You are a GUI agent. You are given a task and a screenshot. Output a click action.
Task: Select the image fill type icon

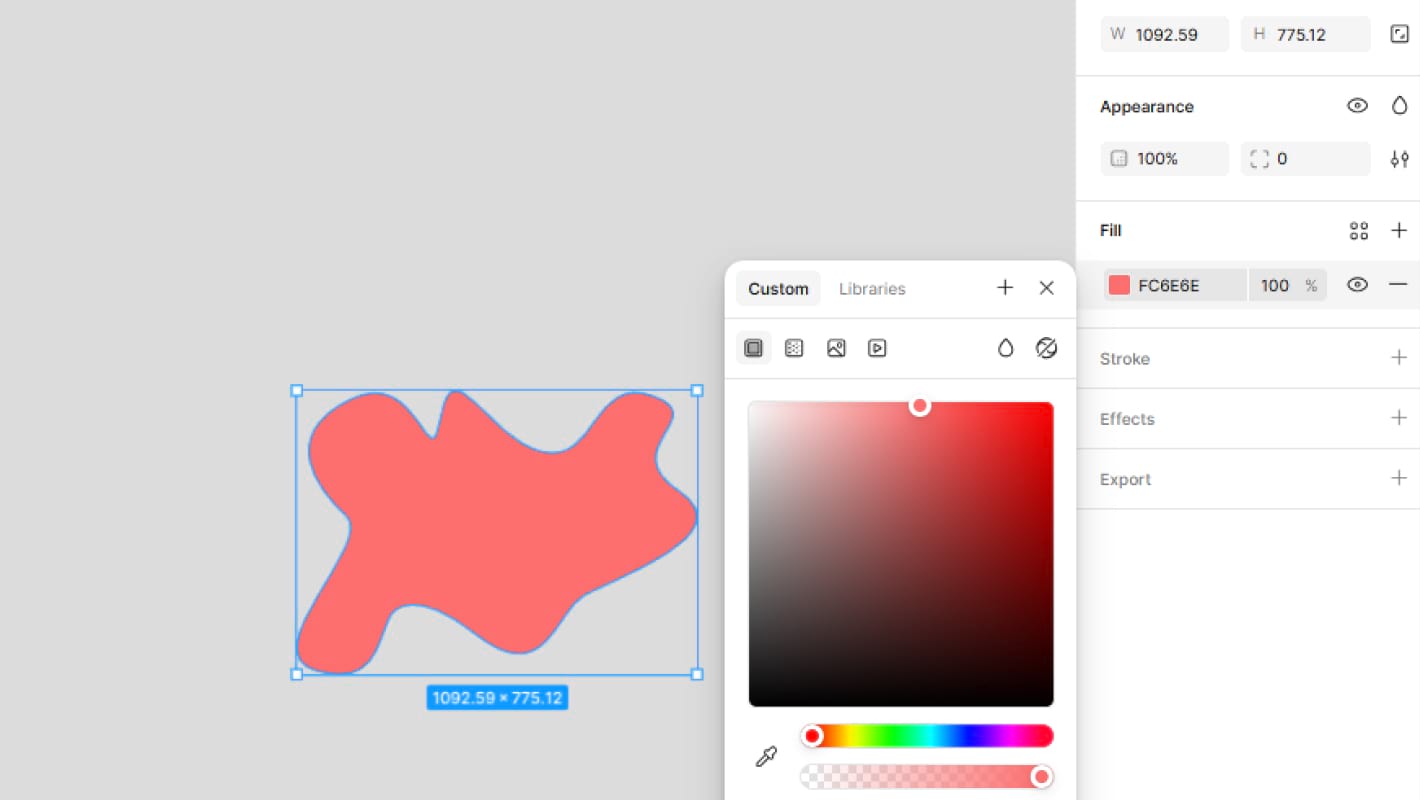836,348
